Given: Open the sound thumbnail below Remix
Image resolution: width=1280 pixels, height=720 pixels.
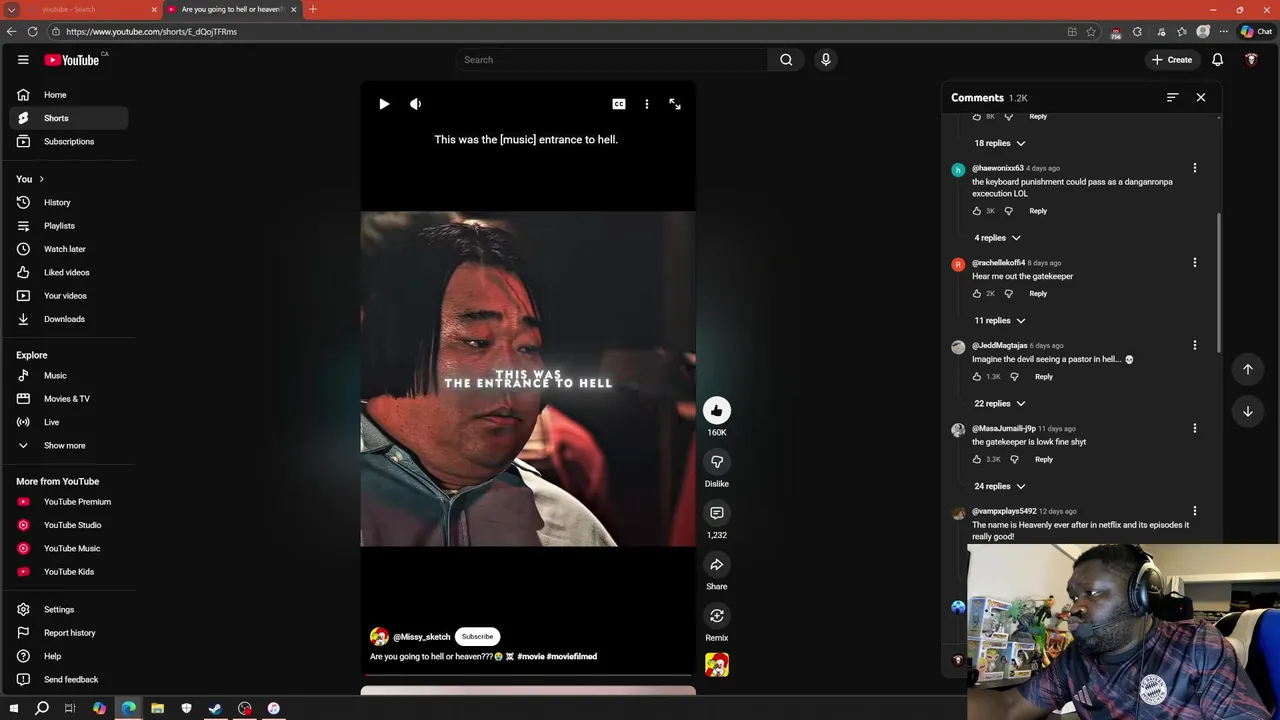Looking at the screenshot, I should coord(717,665).
